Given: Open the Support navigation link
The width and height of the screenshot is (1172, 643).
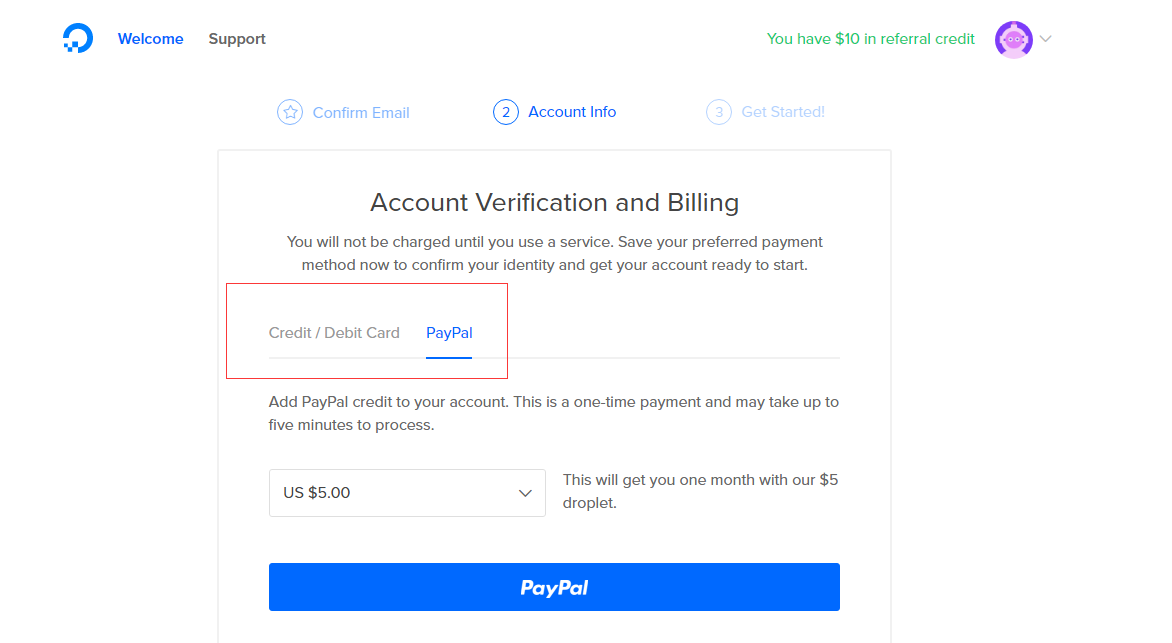Looking at the screenshot, I should click(x=237, y=39).
